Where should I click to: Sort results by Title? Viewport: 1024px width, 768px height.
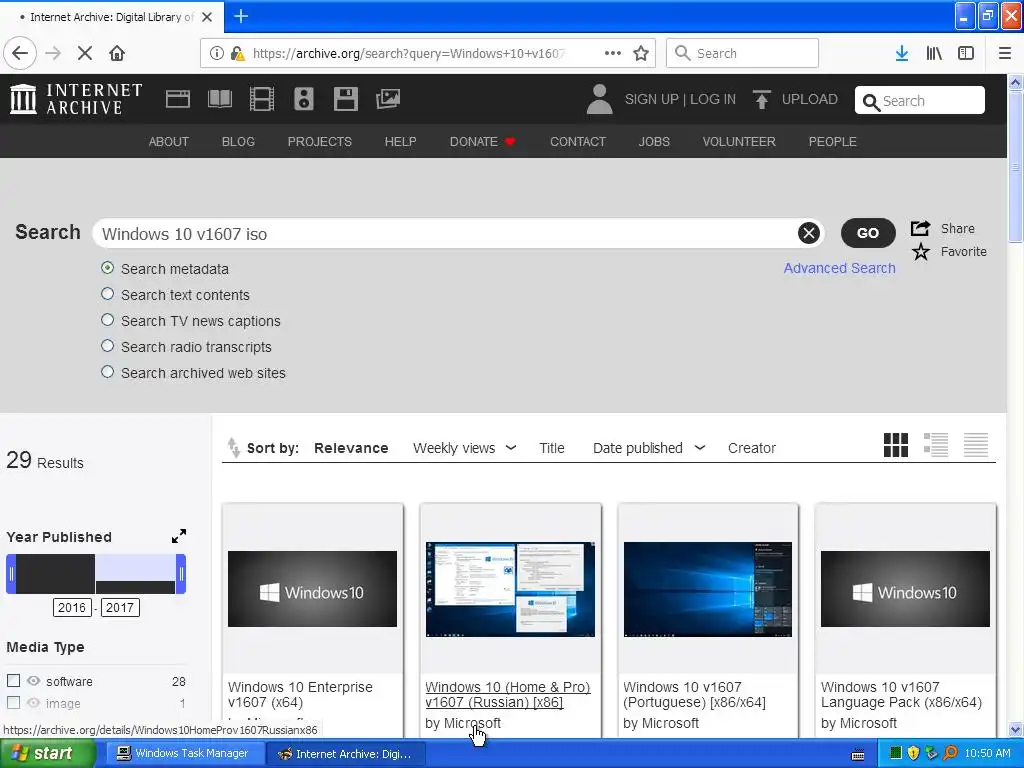tap(551, 448)
